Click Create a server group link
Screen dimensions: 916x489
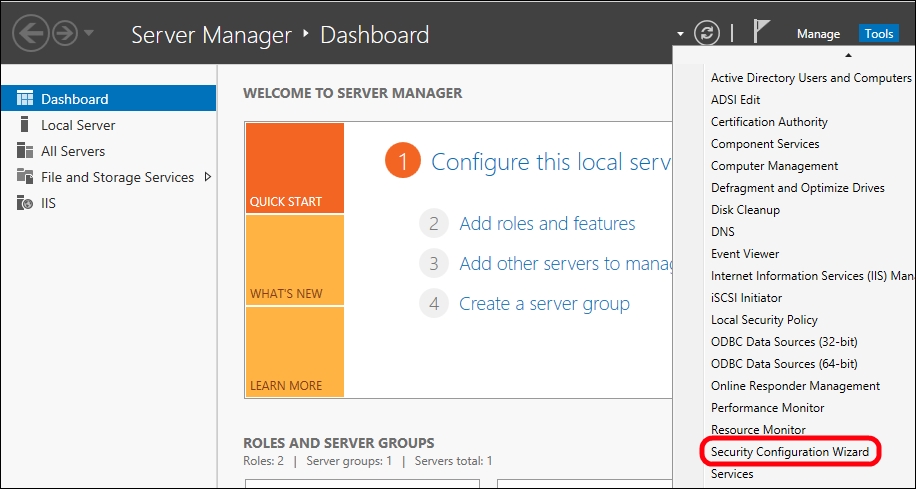[544, 304]
